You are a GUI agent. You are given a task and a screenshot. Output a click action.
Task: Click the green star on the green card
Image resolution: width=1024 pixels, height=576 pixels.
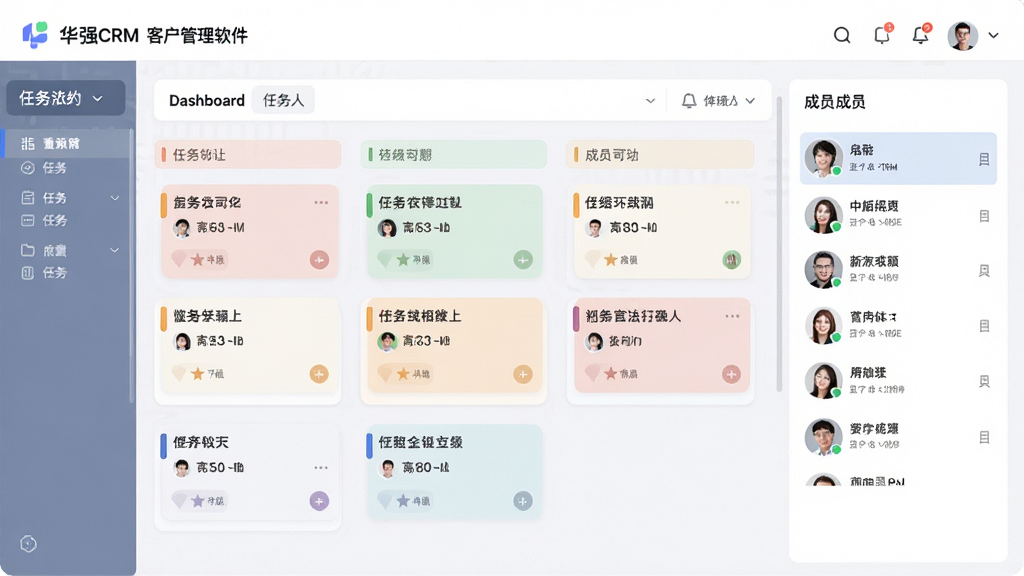[x=403, y=260]
